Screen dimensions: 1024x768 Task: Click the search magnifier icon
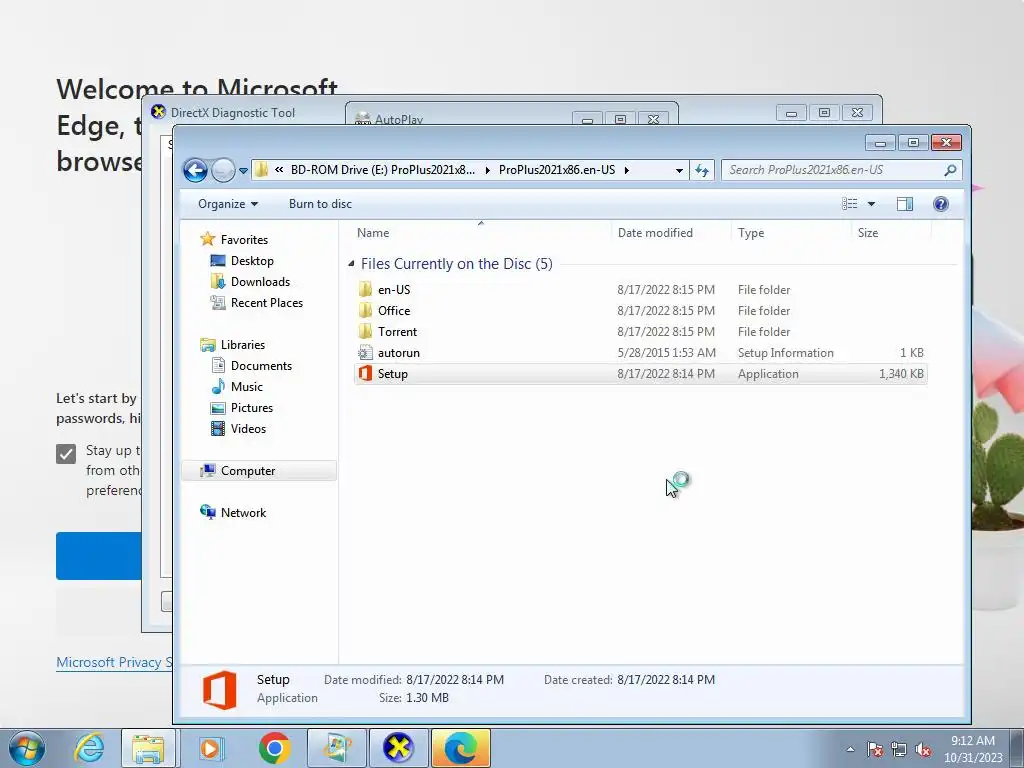[950, 170]
